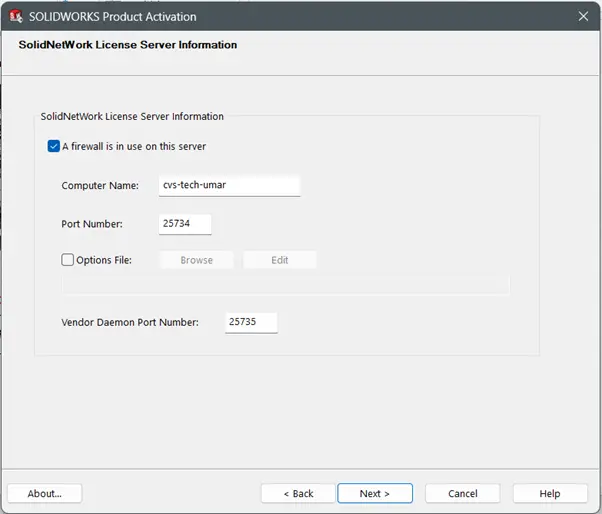Click the SOLIDWORKS logo icon in title bar

pos(16,17)
